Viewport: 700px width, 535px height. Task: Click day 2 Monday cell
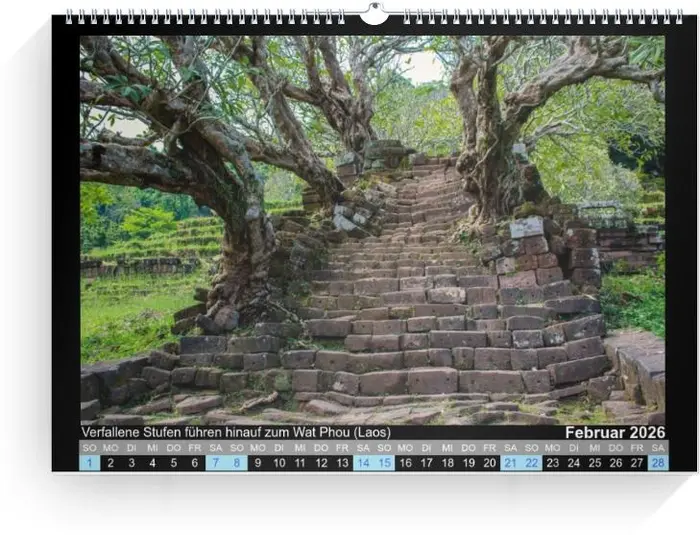tap(111, 462)
